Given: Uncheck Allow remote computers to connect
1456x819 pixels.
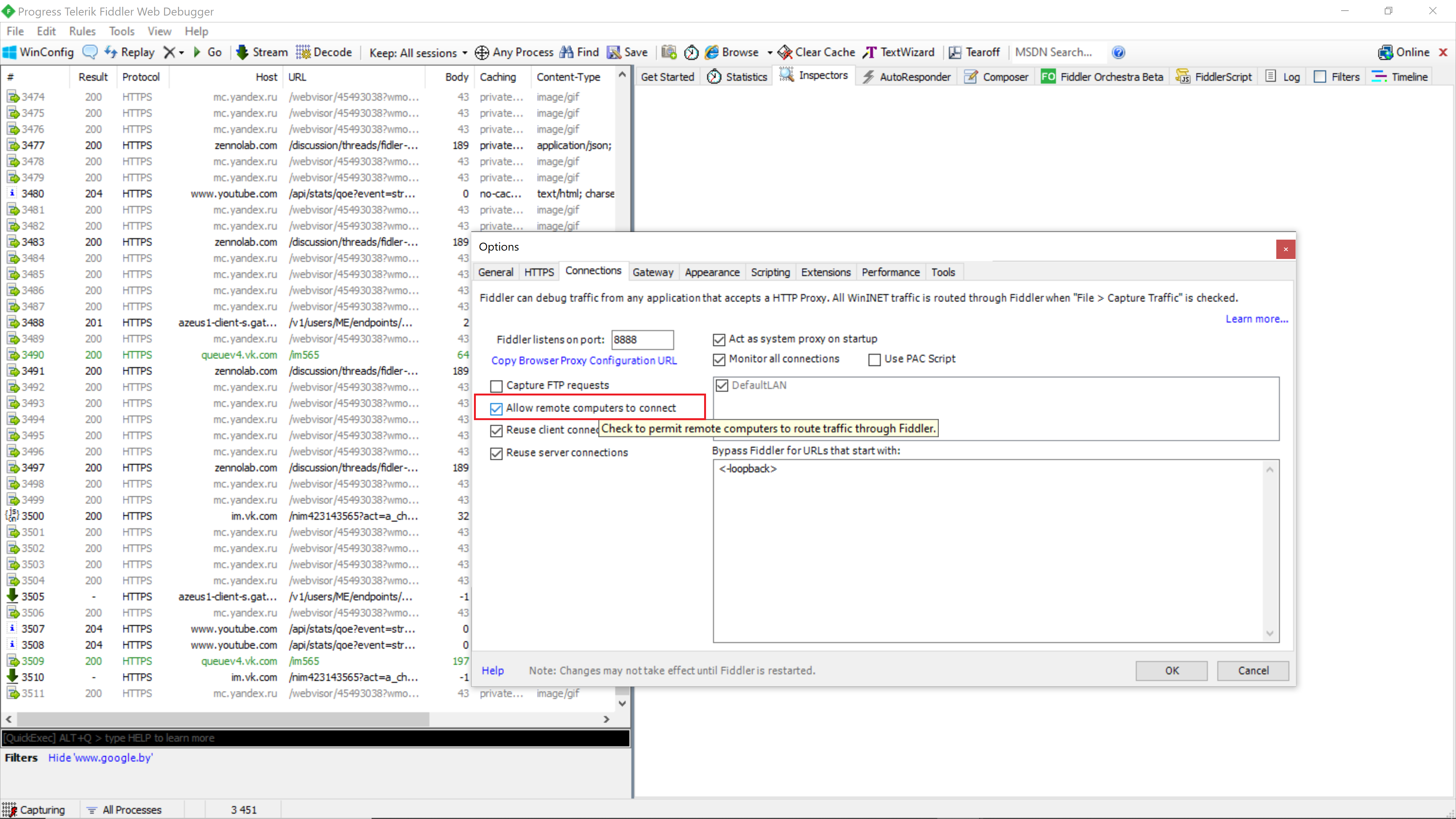Looking at the screenshot, I should [496, 409].
